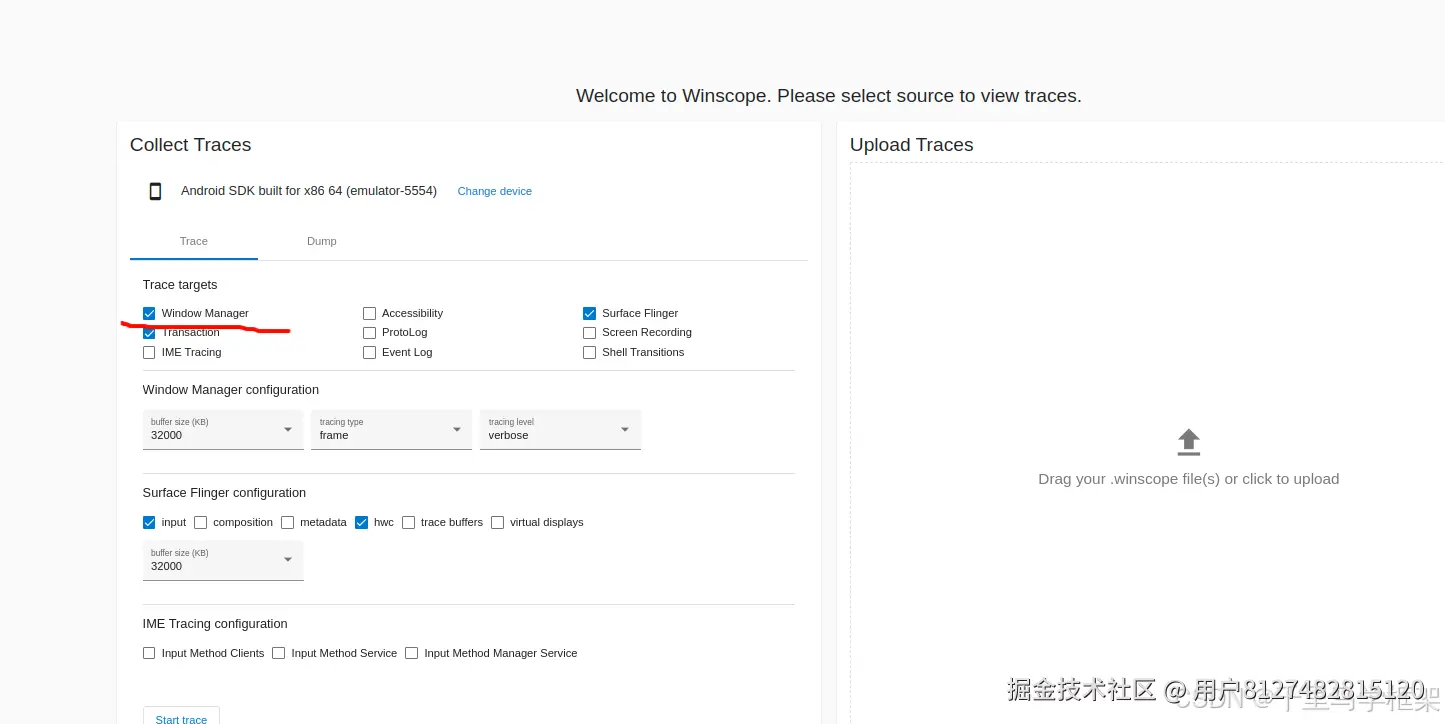This screenshot has height=724, width=1445.
Task: Enable Input Method Clients checkbox
Action: click(x=149, y=653)
